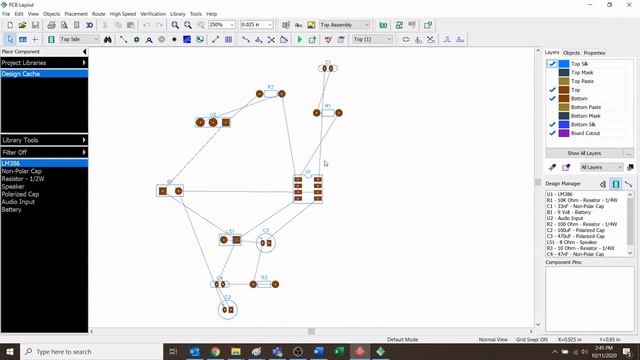This screenshot has height=360, width=640.
Task: Click the find binoculars icon
Action: (108, 40)
